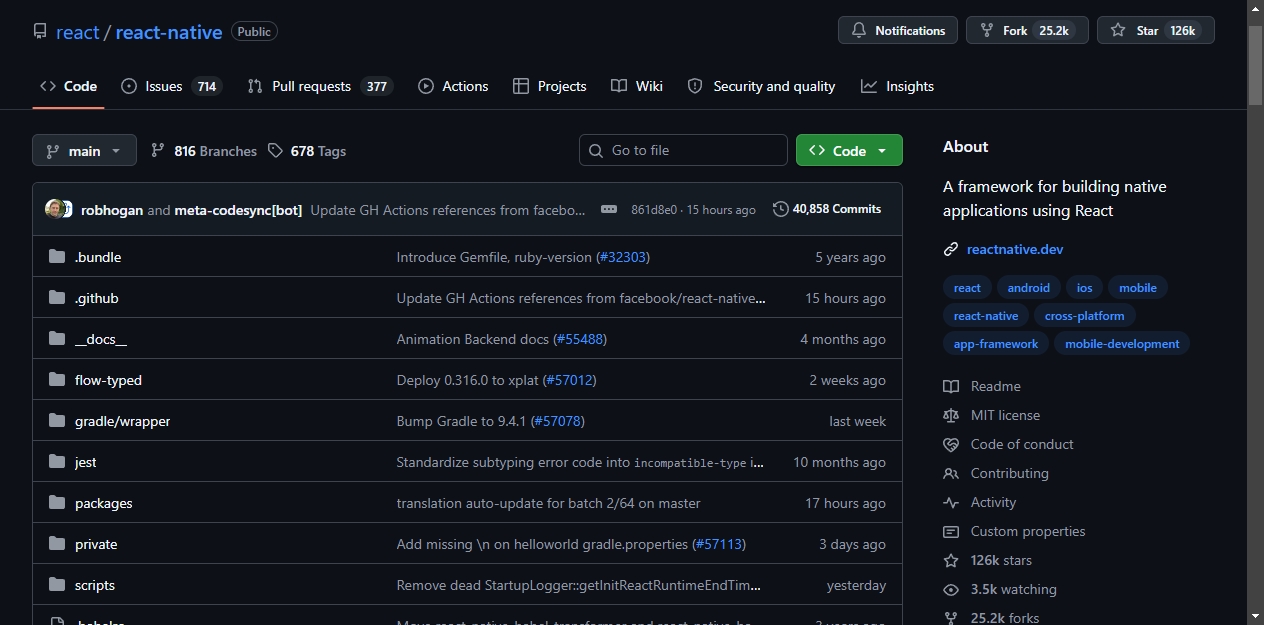
Task: Click the star icon beside 126k stars
Action: pyautogui.click(x=951, y=560)
